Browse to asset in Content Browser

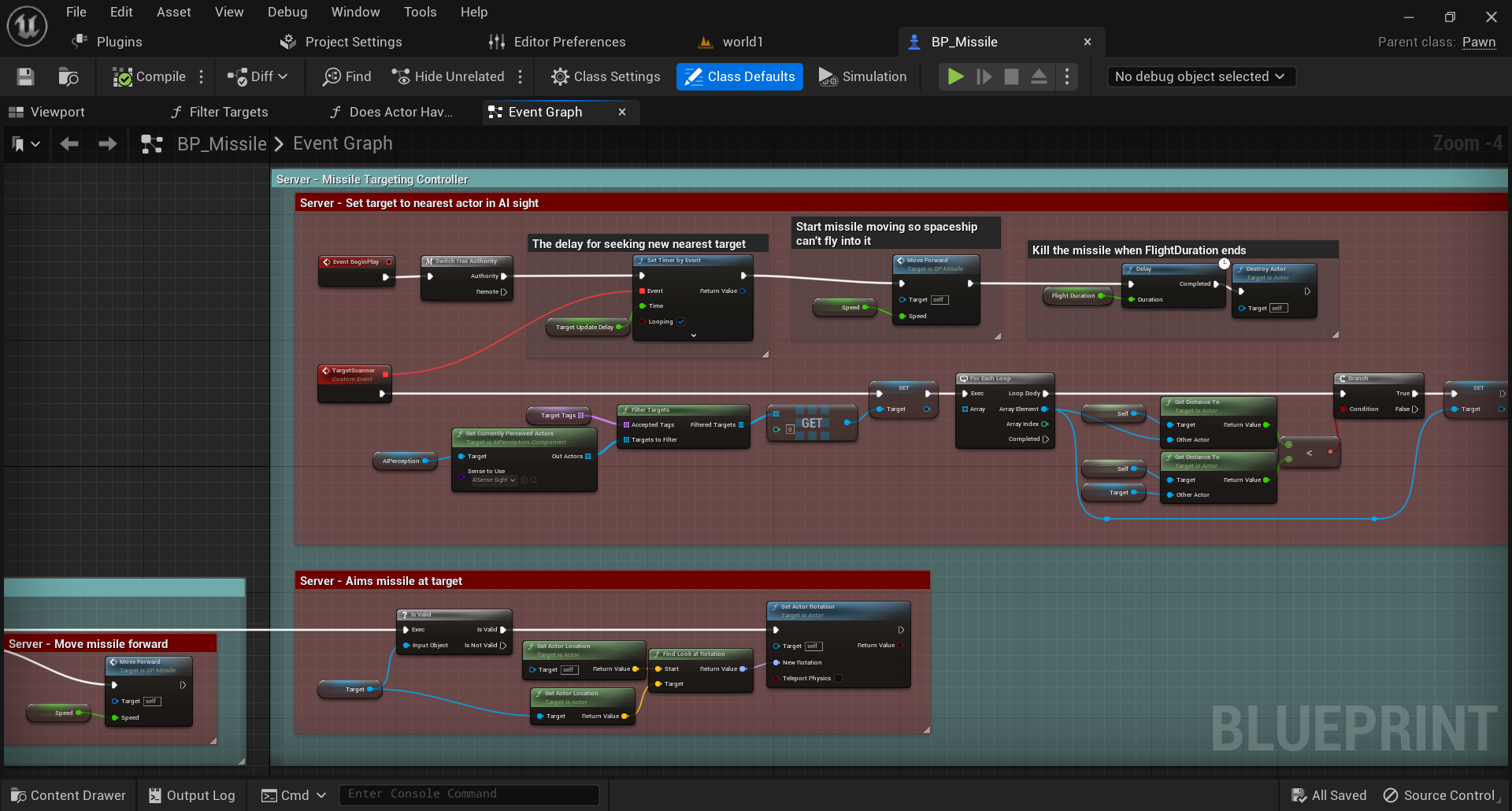[x=69, y=76]
